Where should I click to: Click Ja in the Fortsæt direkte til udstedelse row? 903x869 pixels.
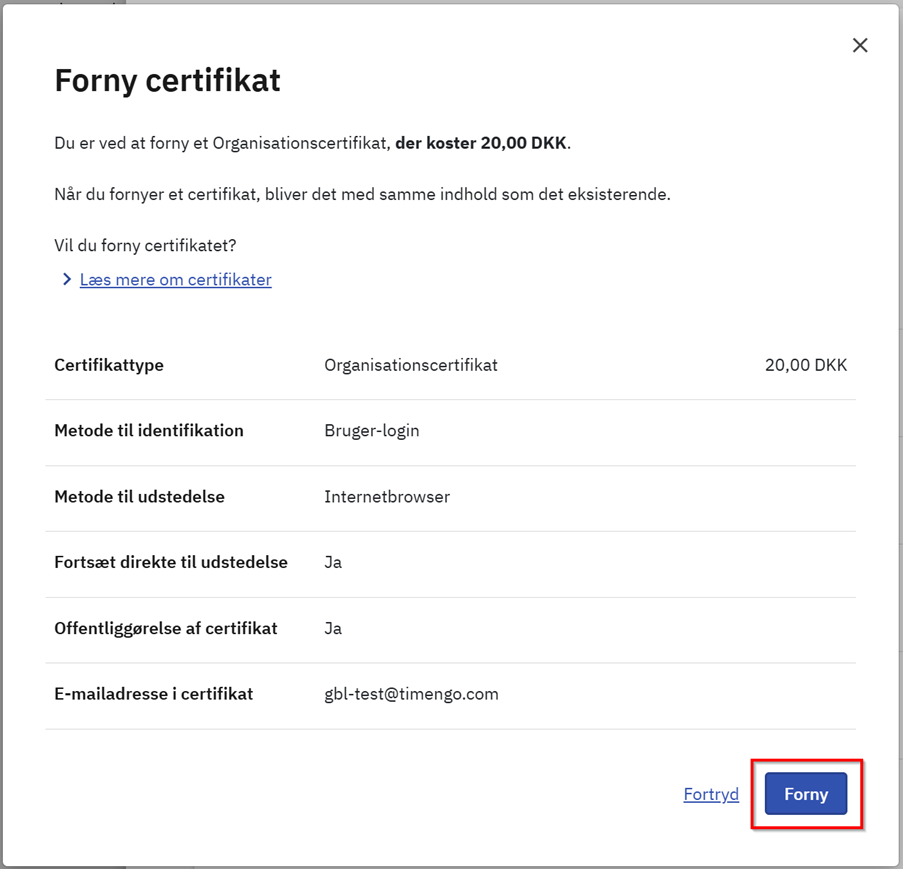tap(333, 562)
